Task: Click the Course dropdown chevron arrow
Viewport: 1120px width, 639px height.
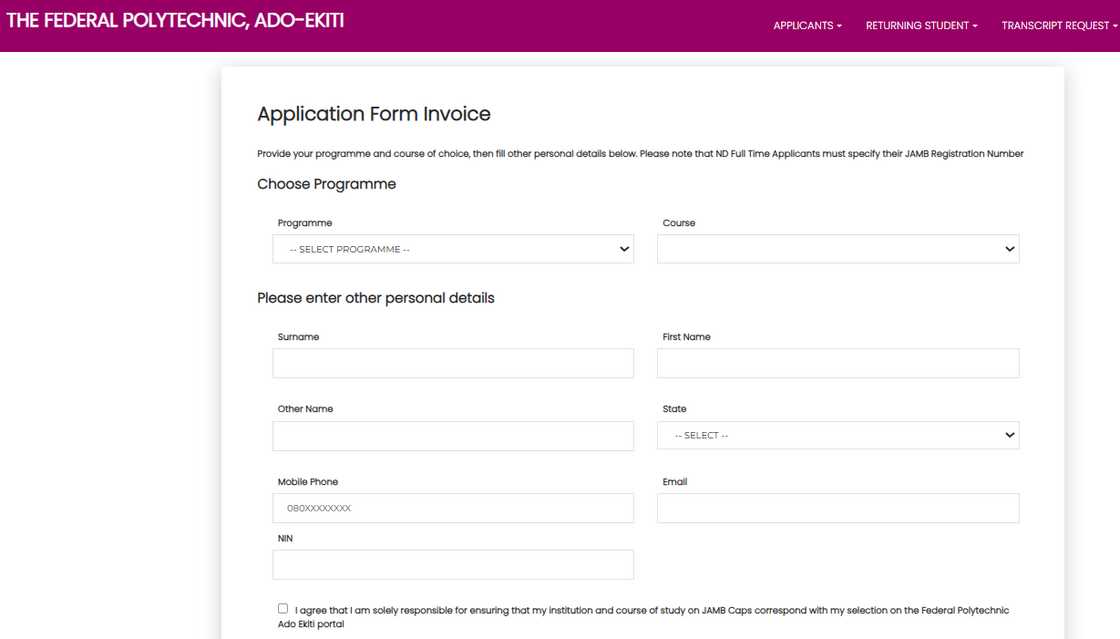Action: [x=1009, y=249]
